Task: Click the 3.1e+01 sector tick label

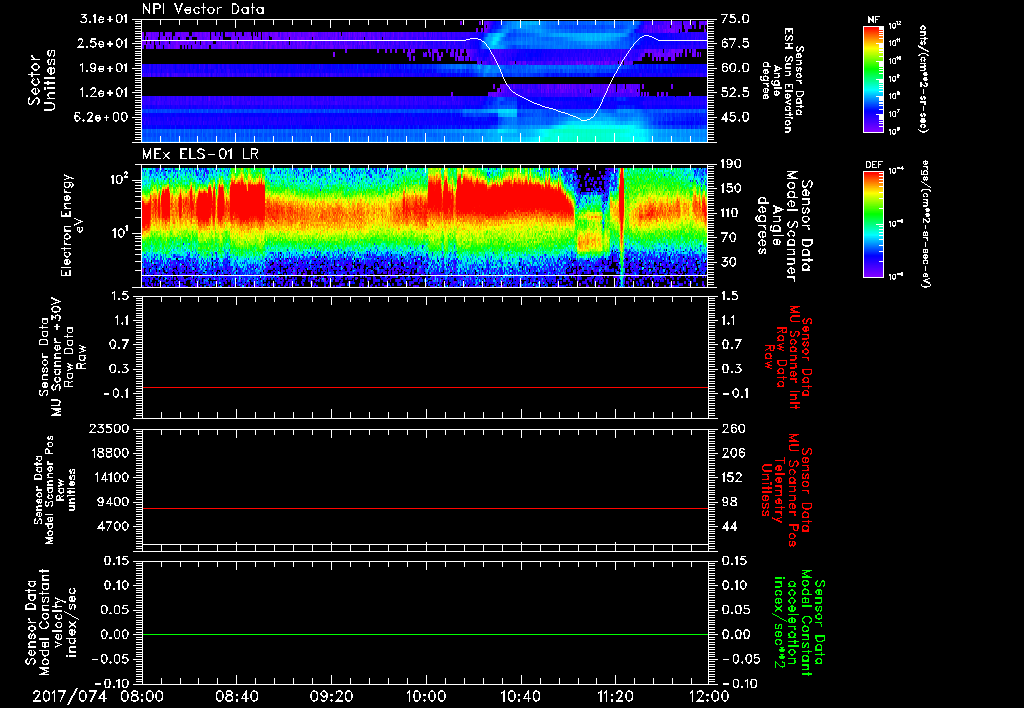Action: [104, 19]
